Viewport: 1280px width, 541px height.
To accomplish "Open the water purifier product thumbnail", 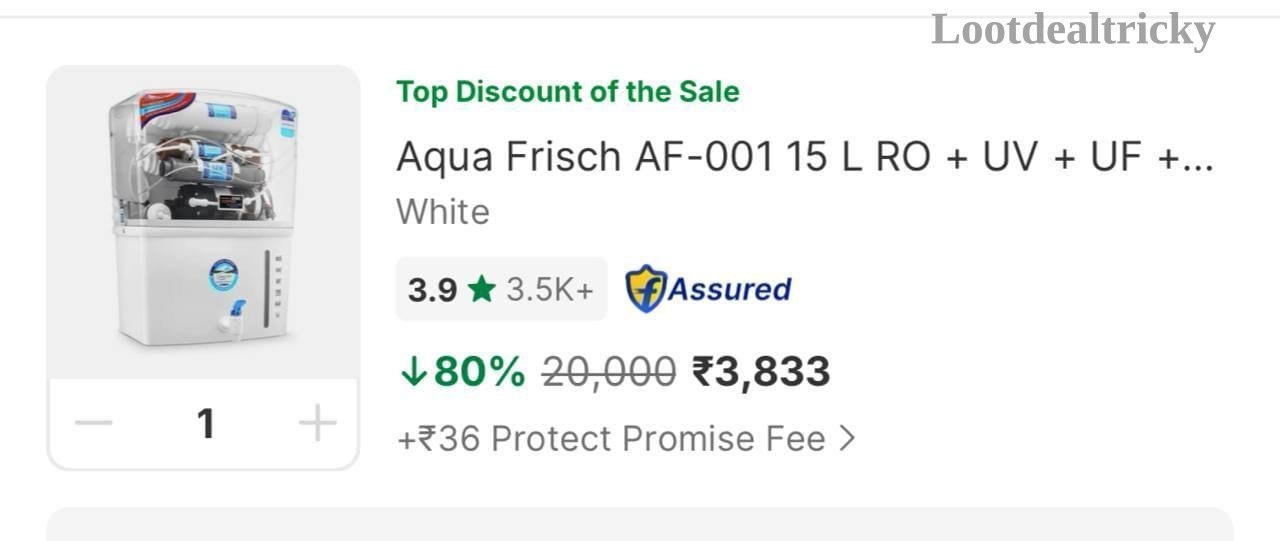I will 204,221.
